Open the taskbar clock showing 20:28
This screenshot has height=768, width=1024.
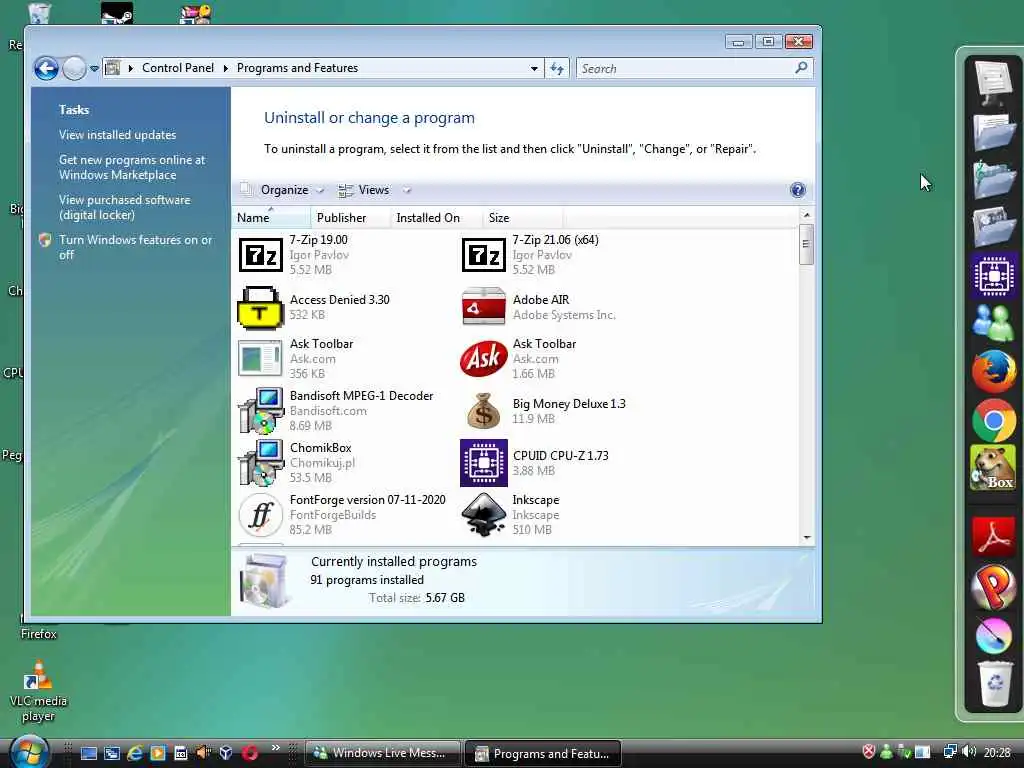[997, 753]
